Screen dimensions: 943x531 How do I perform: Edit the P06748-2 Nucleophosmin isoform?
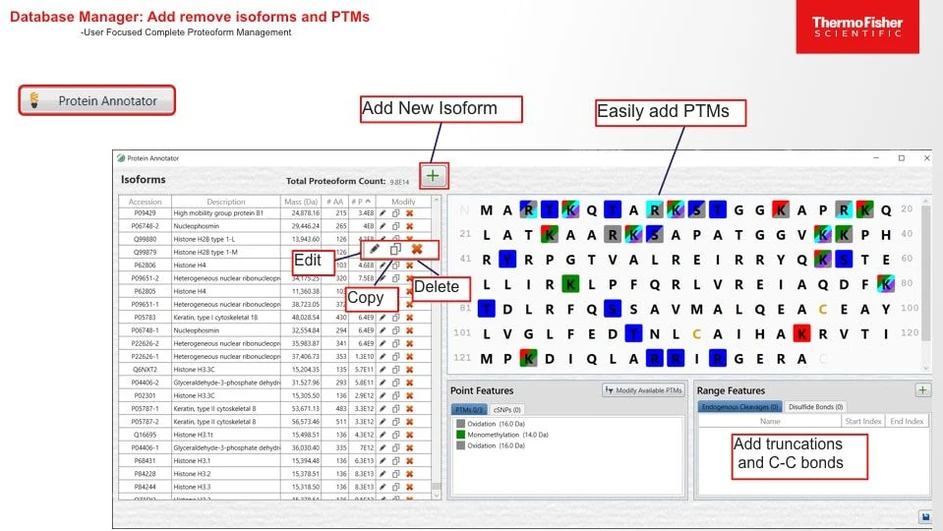382,226
